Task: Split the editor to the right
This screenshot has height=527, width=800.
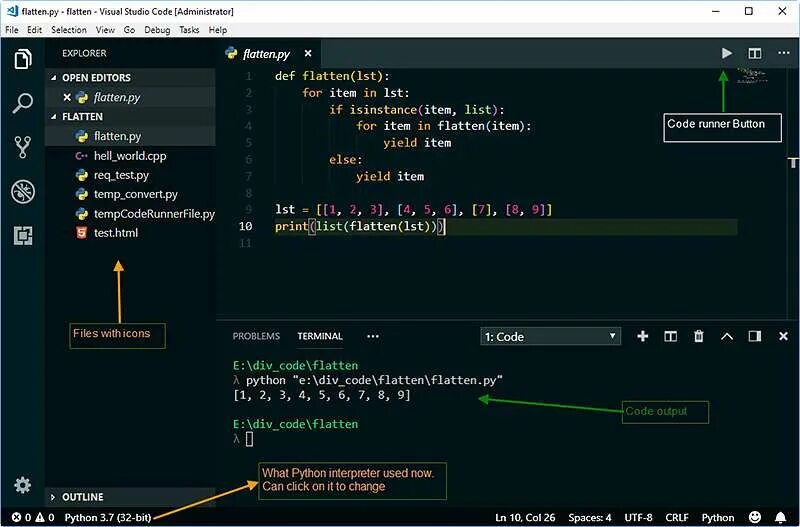Action: pyautogui.click(x=755, y=53)
